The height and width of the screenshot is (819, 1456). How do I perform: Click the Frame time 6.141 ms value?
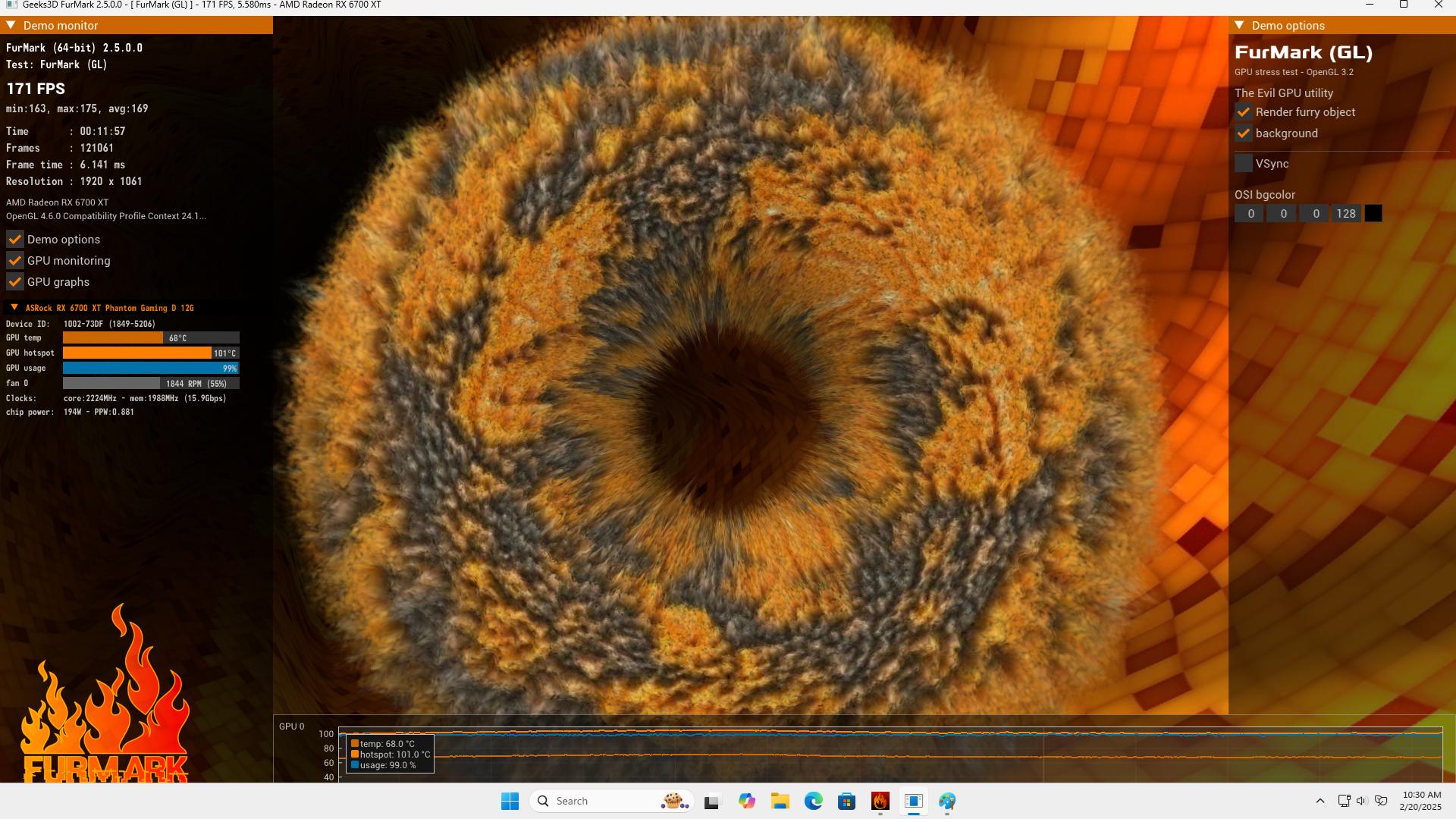click(102, 165)
